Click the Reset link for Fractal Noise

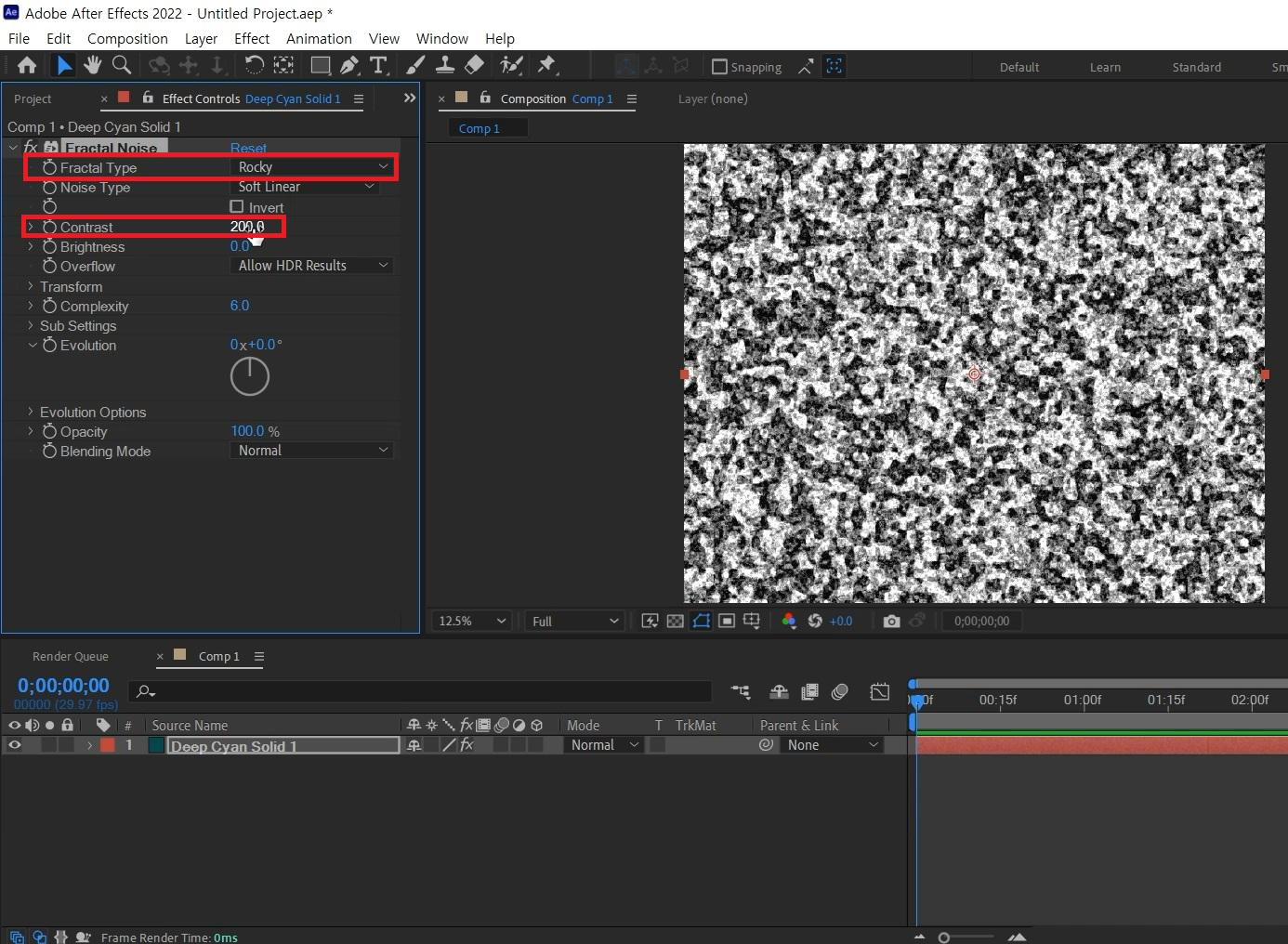click(248, 148)
